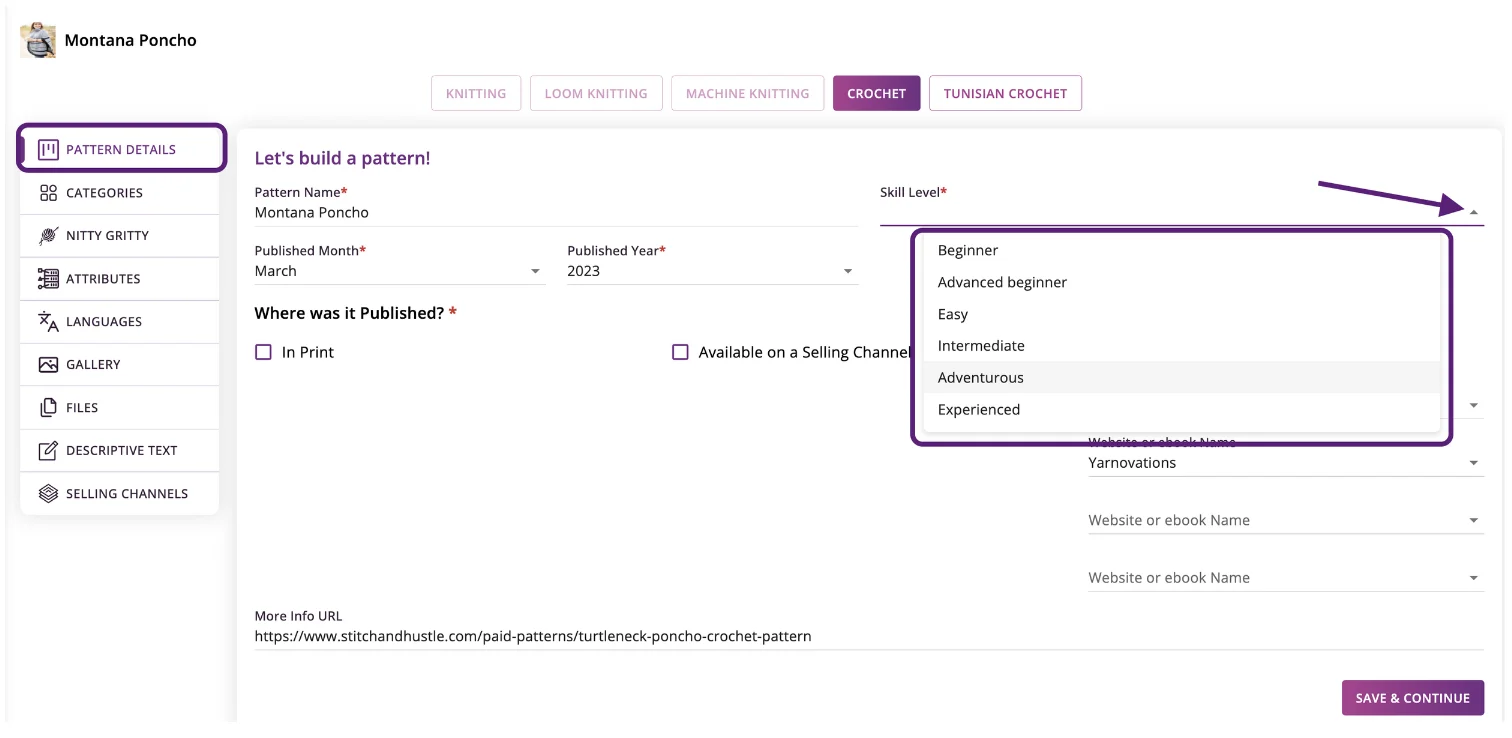The image size is (1512, 738).
Task: Open the Published Month dropdown
Action: tap(535, 272)
